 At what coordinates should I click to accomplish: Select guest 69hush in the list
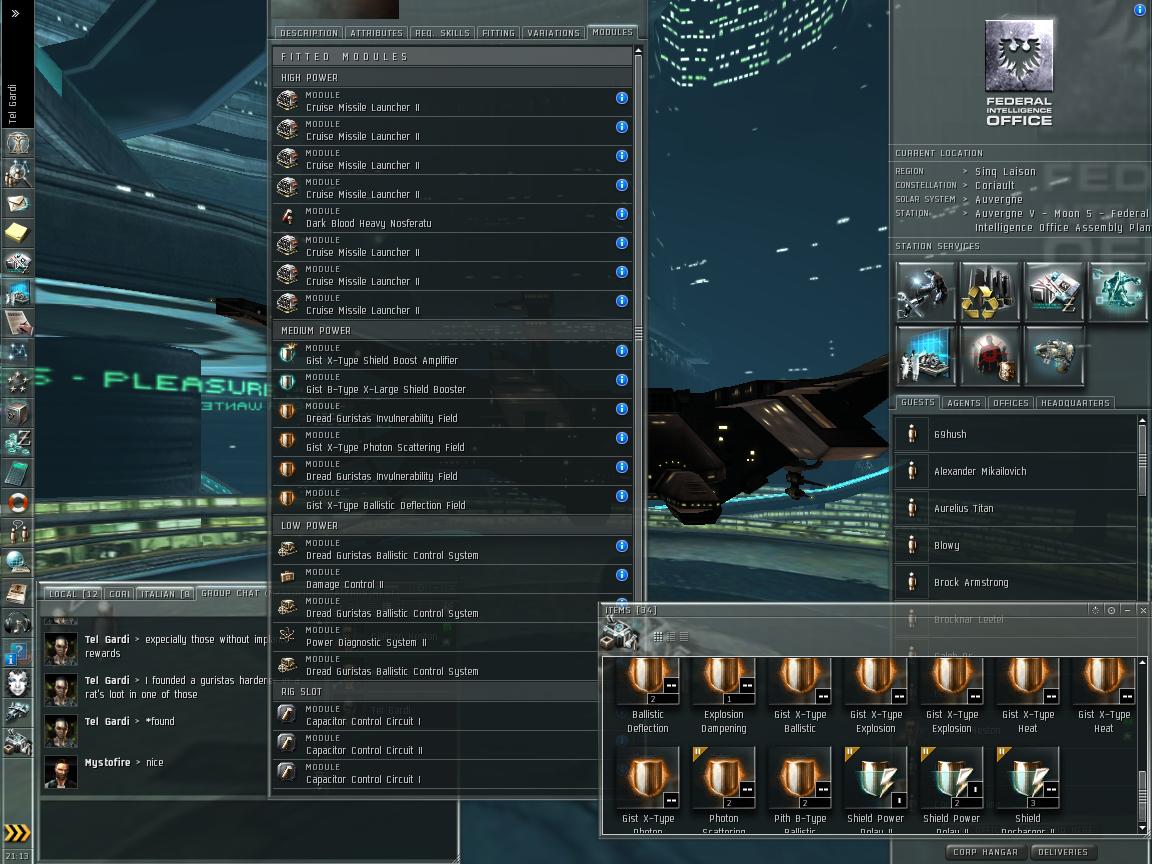click(x=1015, y=434)
